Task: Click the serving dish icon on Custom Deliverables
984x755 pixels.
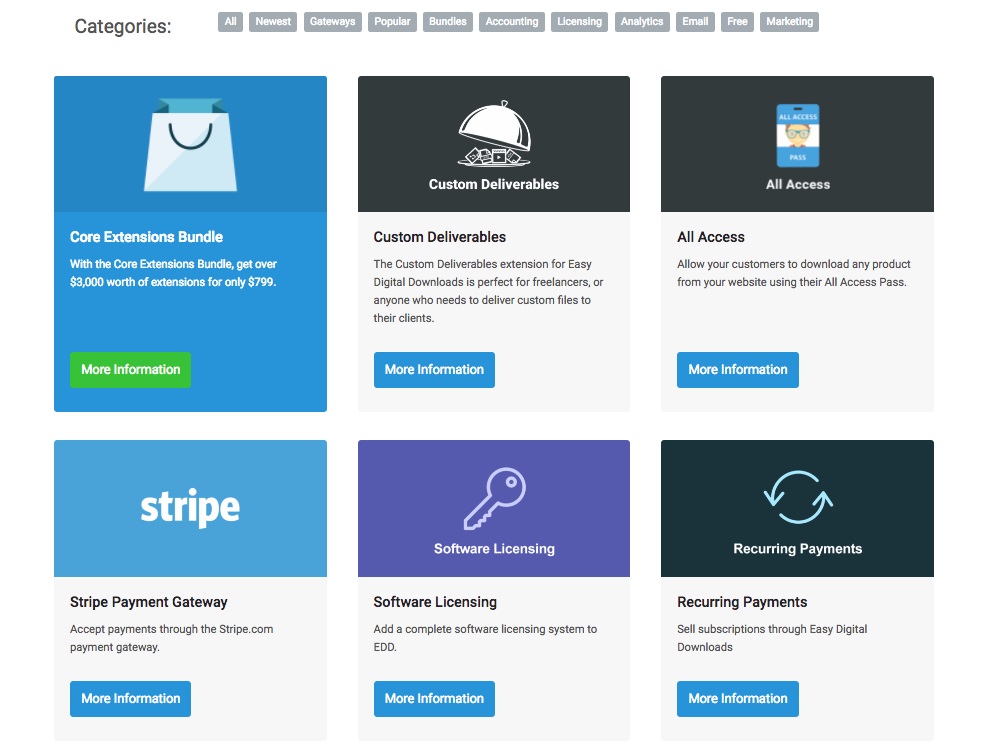Action: tap(495, 134)
